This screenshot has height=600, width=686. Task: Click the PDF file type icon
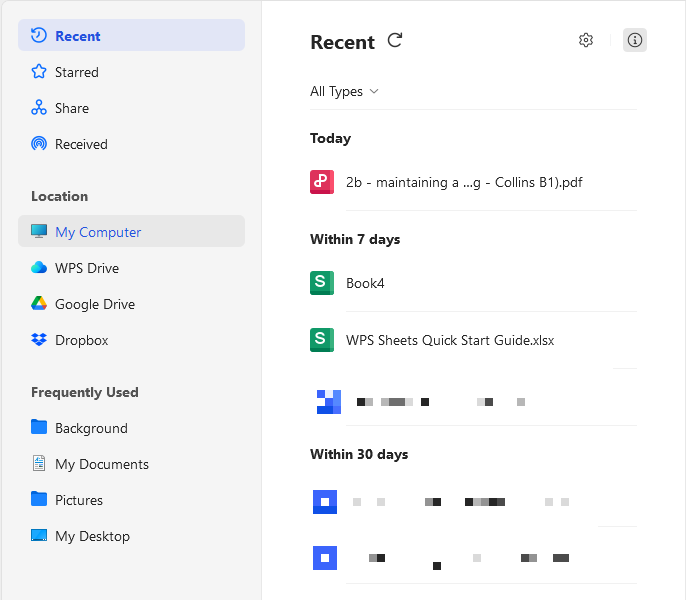click(x=322, y=182)
